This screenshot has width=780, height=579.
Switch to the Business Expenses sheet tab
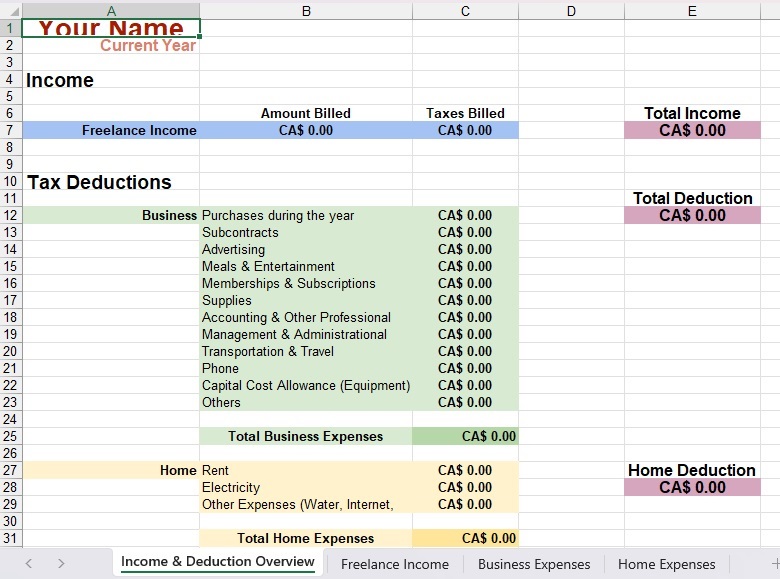tap(534, 565)
